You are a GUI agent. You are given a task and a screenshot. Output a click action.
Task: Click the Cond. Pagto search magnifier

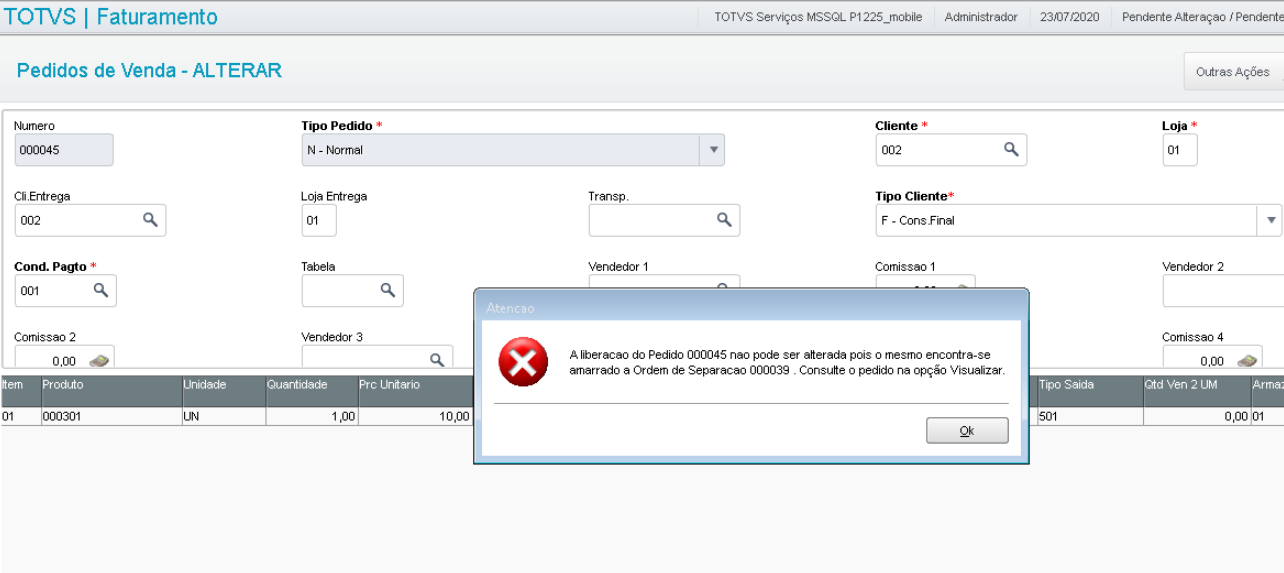tap(100, 290)
